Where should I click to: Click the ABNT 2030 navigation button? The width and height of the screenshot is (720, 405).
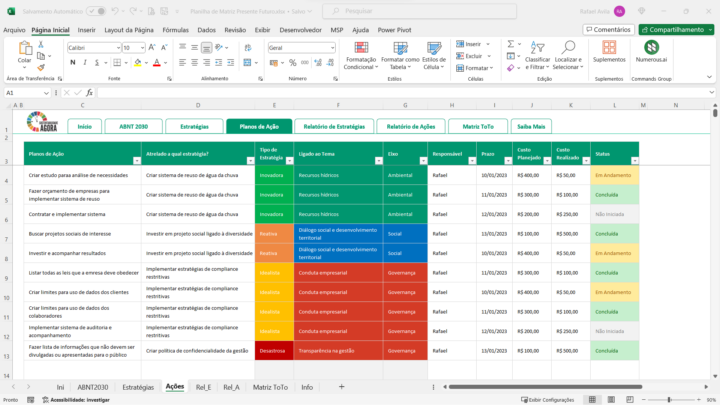click(134, 126)
